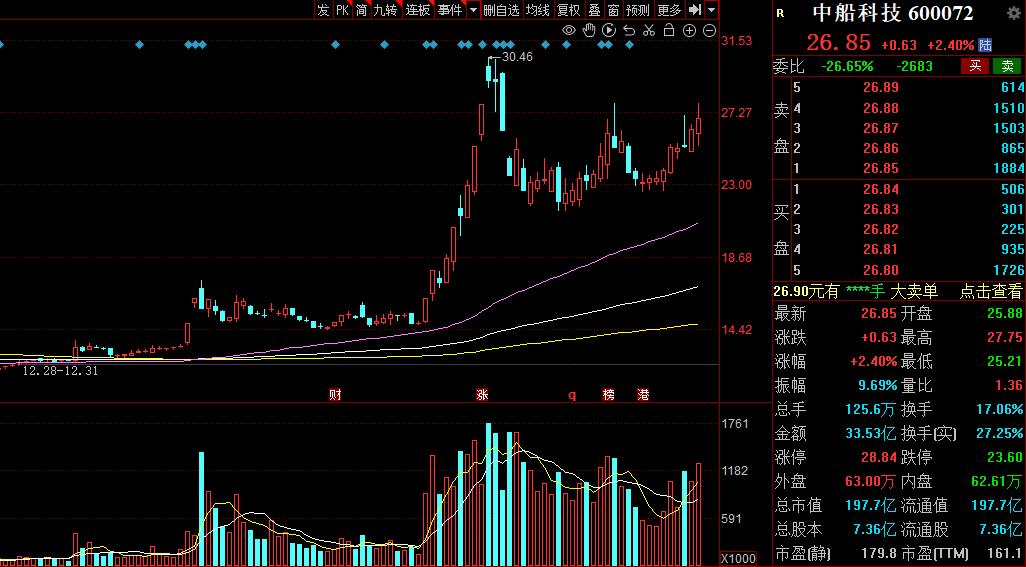Select sell level 5 price 26.89
1026x567 pixels.
(x=880, y=87)
